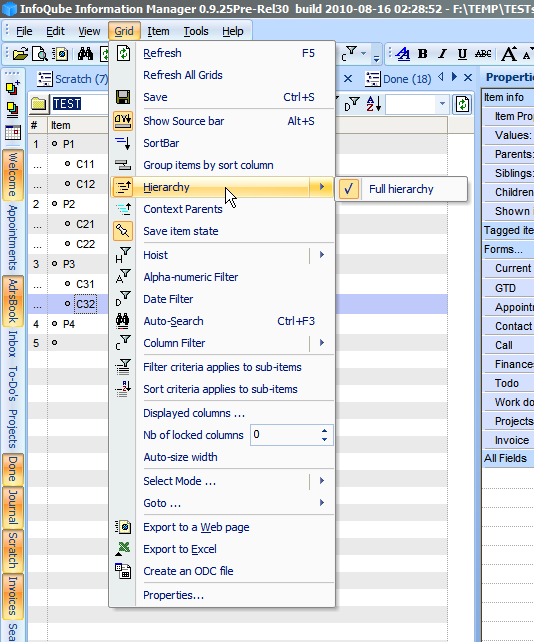Expand Goto submenu arrow
This screenshot has width=534, height=642.
(x=322, y=503)
